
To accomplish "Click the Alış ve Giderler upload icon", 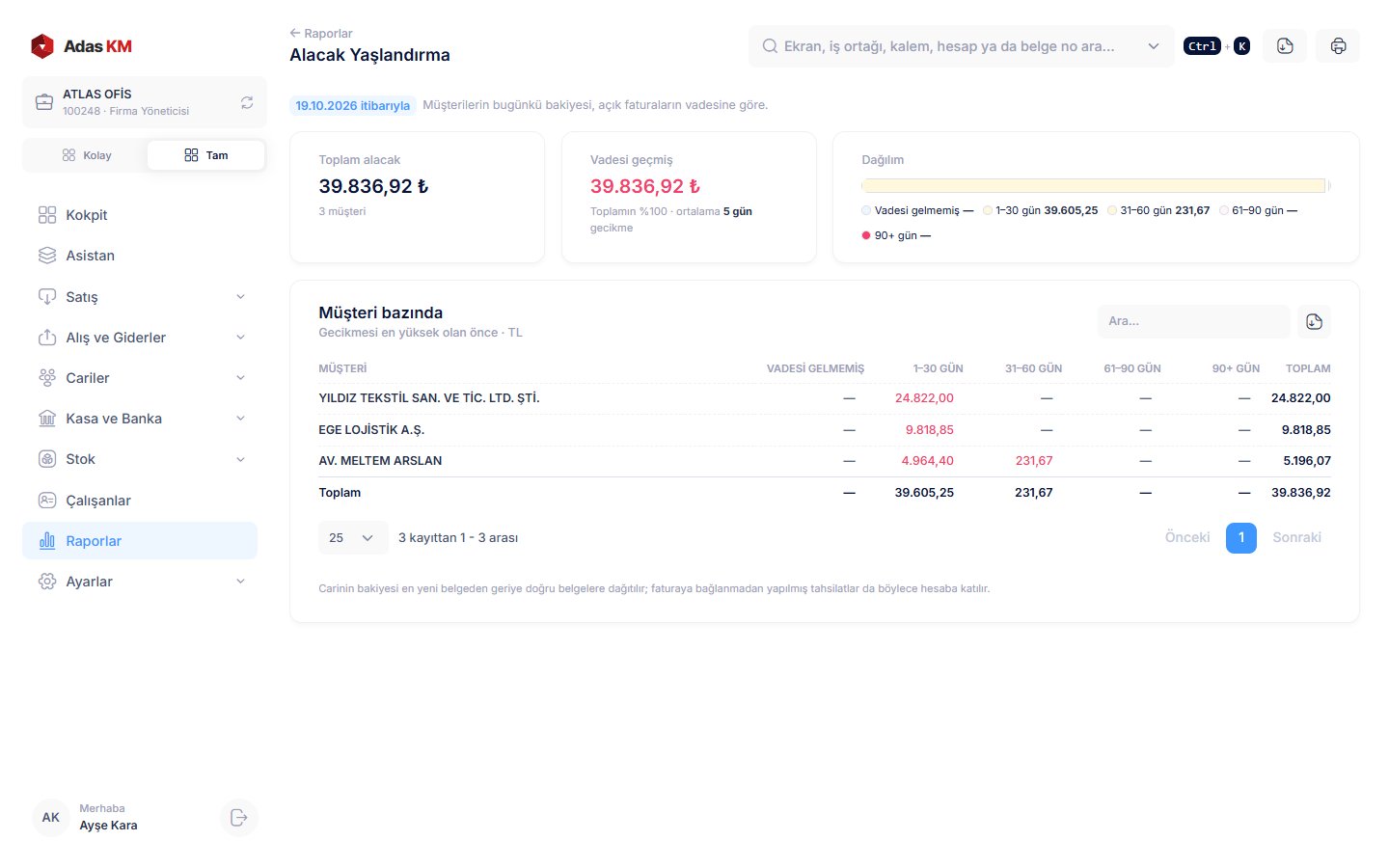I will tap(47, 338).
